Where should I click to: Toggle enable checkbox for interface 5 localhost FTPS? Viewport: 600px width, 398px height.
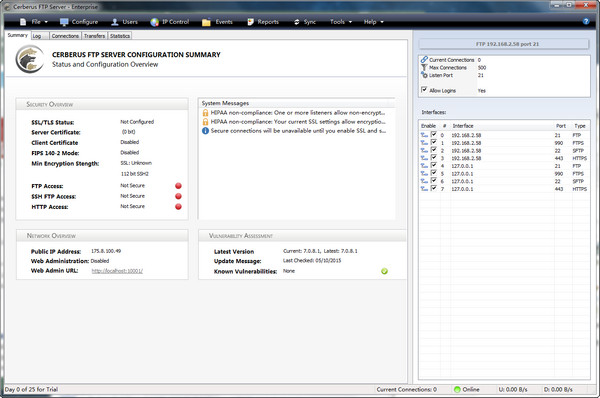[434, 173]
